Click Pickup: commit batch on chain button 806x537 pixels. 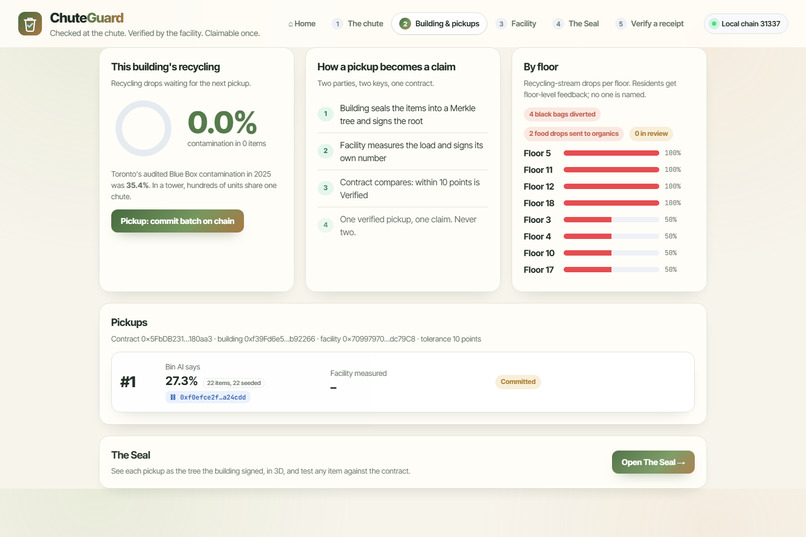(177, 221)
